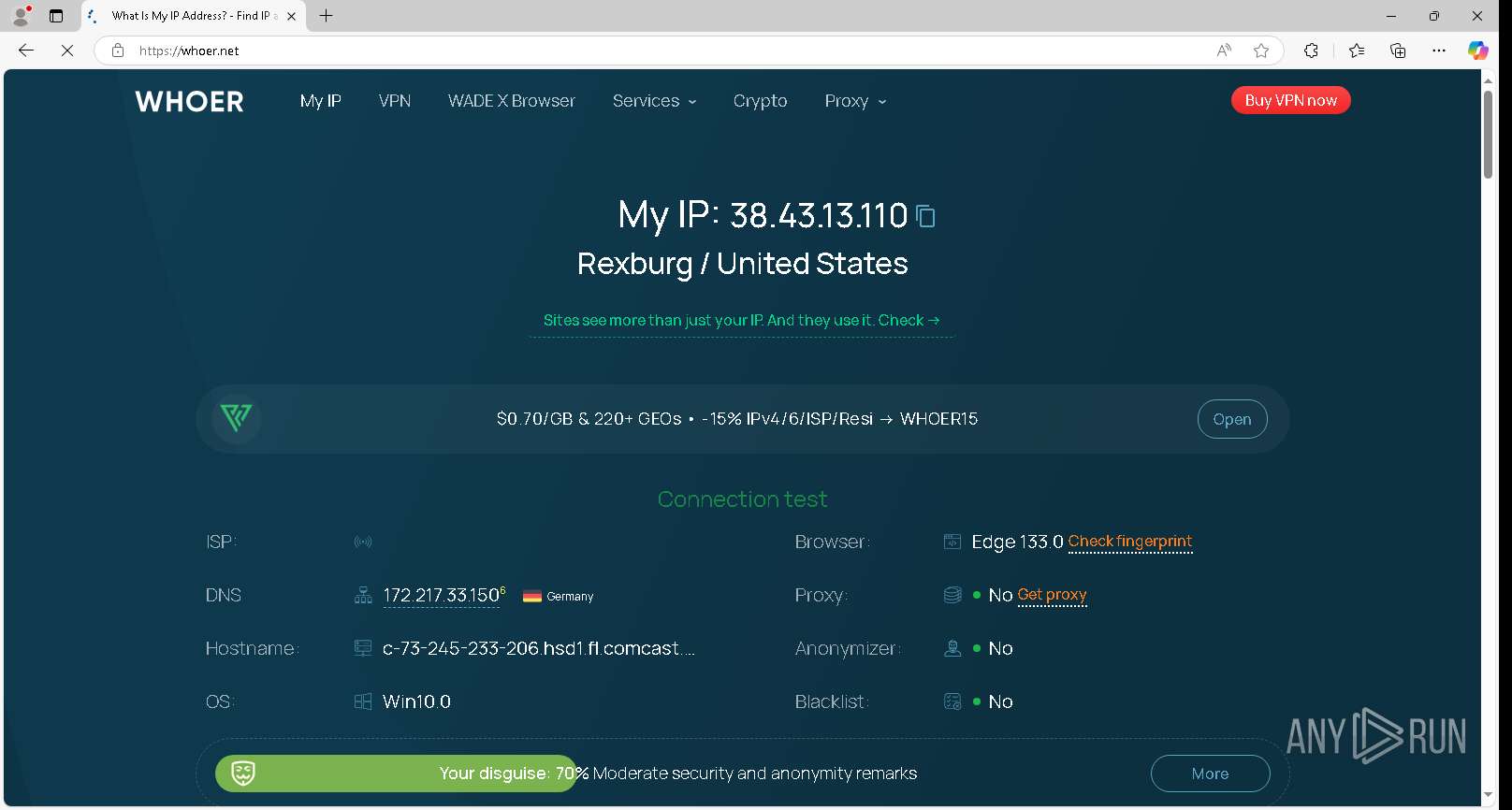The width and height of the screenshot is (1512, 810).
Task: Click the Rexburg / United States text
Action: tap(742, 264)
